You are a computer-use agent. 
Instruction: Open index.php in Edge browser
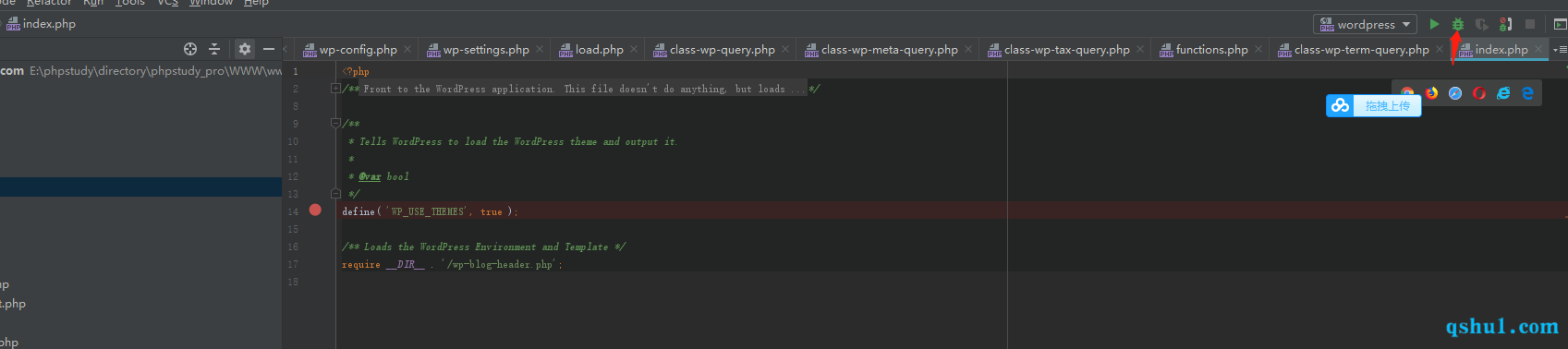coord(1527,93)
